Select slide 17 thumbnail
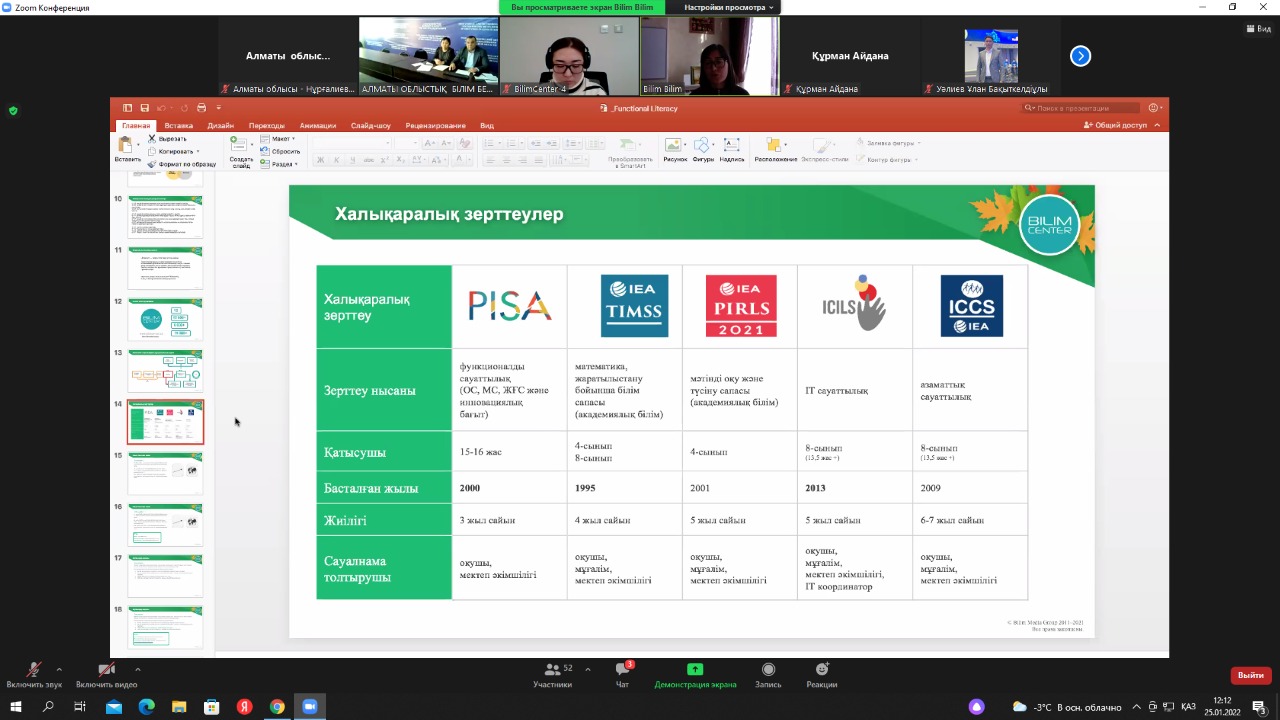1280x720 pixels. point(165,576)
